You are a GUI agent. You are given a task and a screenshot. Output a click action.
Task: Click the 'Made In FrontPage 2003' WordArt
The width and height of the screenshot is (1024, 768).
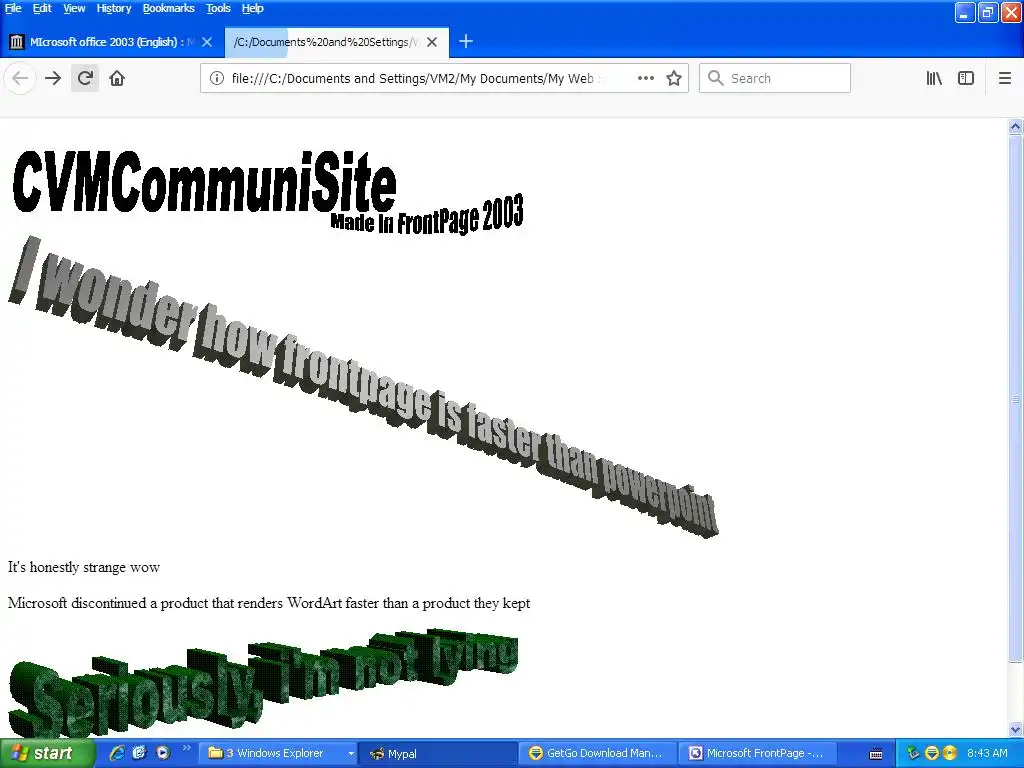426,216
